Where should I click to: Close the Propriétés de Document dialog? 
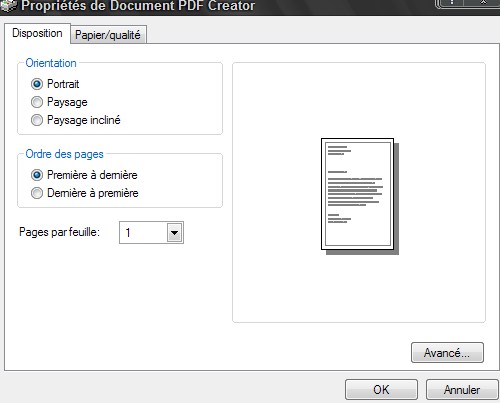tap(483, 3)
